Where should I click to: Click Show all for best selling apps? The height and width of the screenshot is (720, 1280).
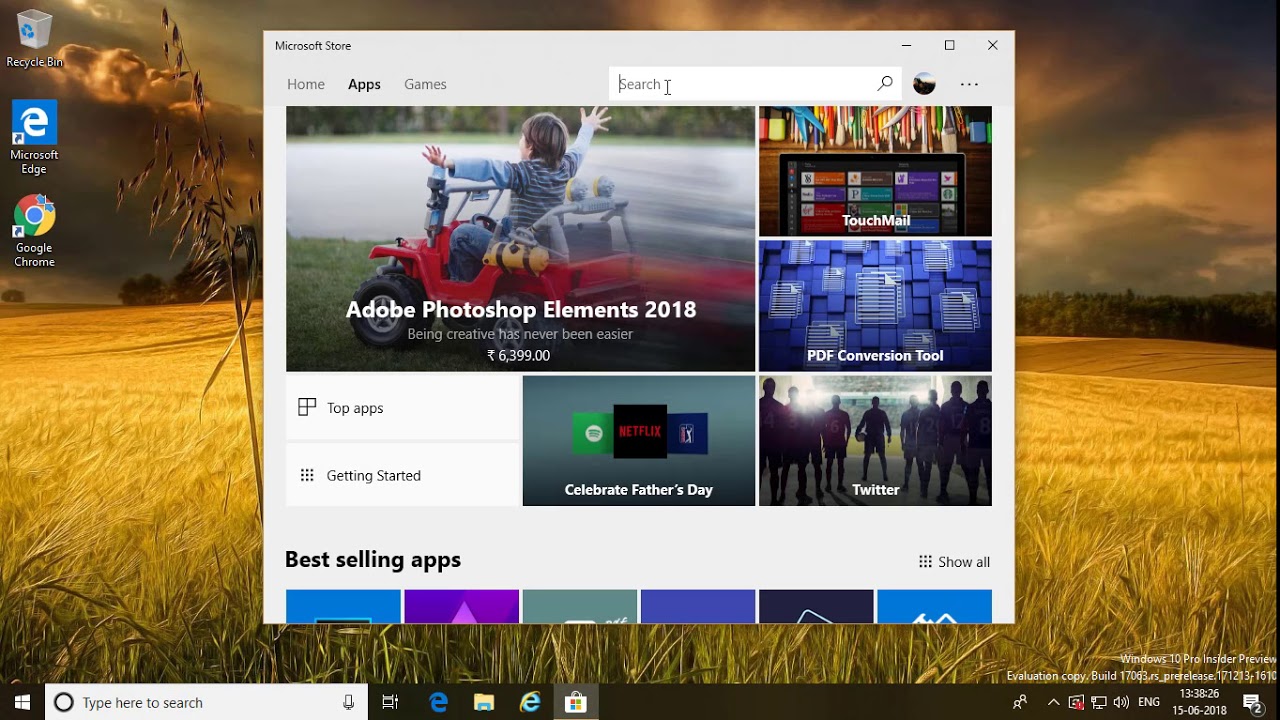point(954,562)
